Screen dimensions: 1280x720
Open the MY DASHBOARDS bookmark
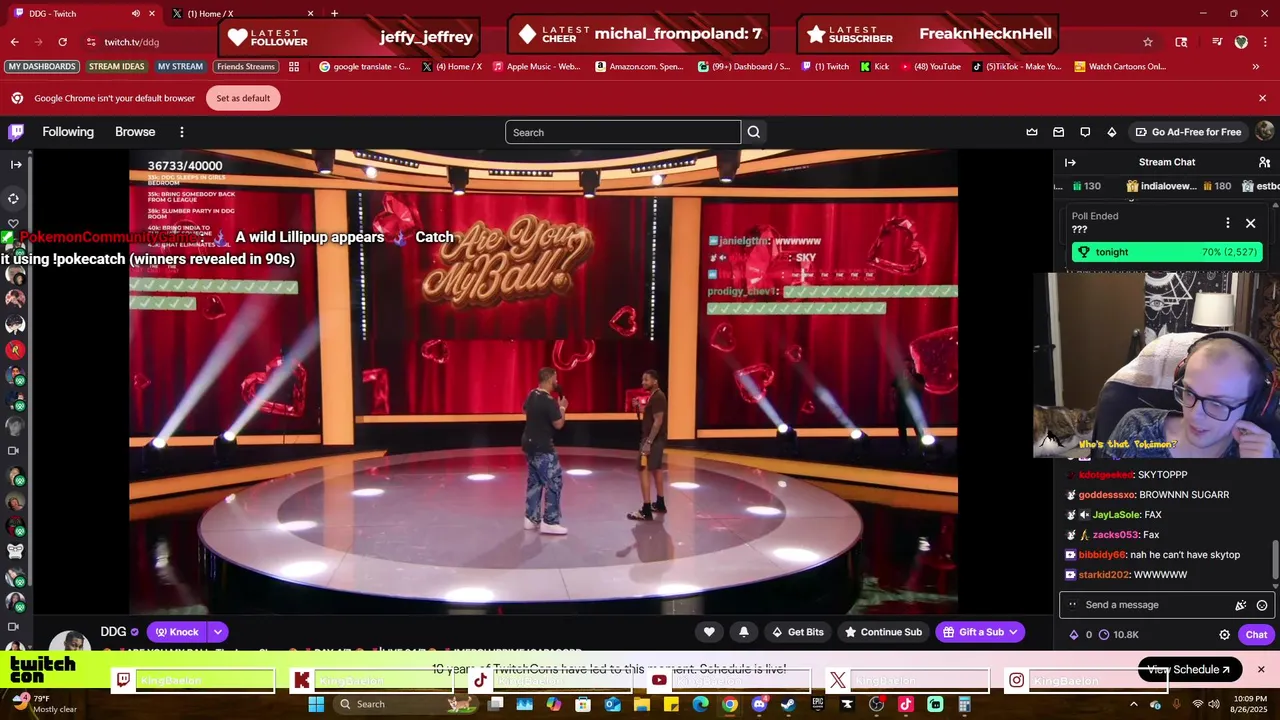coord(42,66)
